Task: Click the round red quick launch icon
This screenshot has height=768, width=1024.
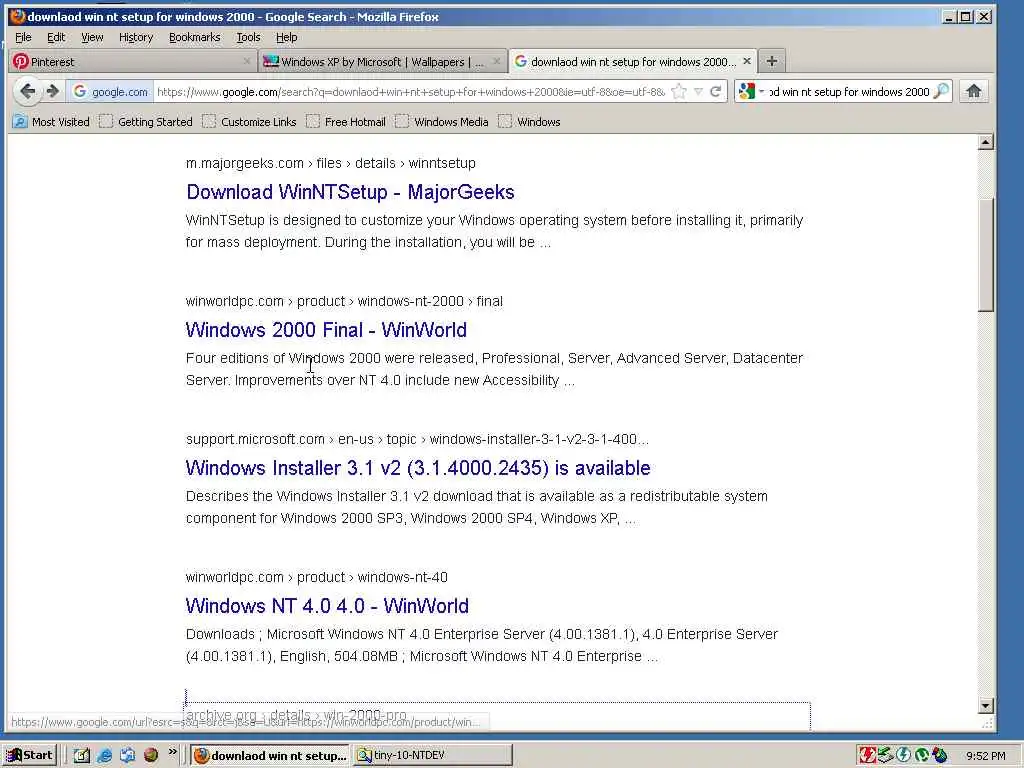Action: (151, 755)
